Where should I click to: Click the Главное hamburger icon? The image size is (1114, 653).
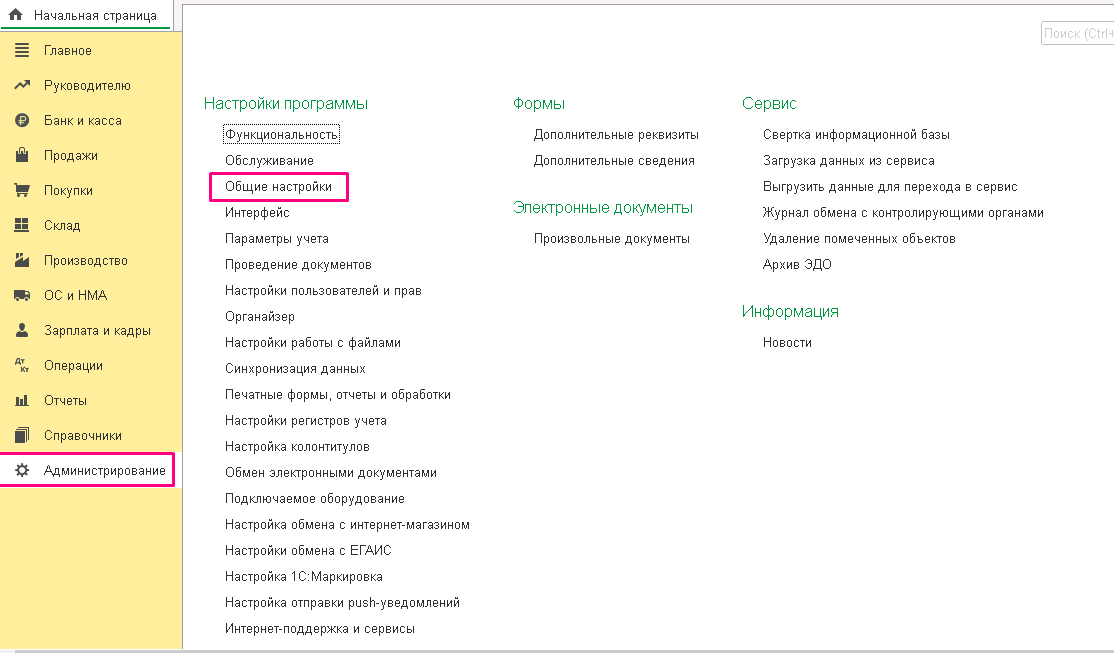click(22, 50)
